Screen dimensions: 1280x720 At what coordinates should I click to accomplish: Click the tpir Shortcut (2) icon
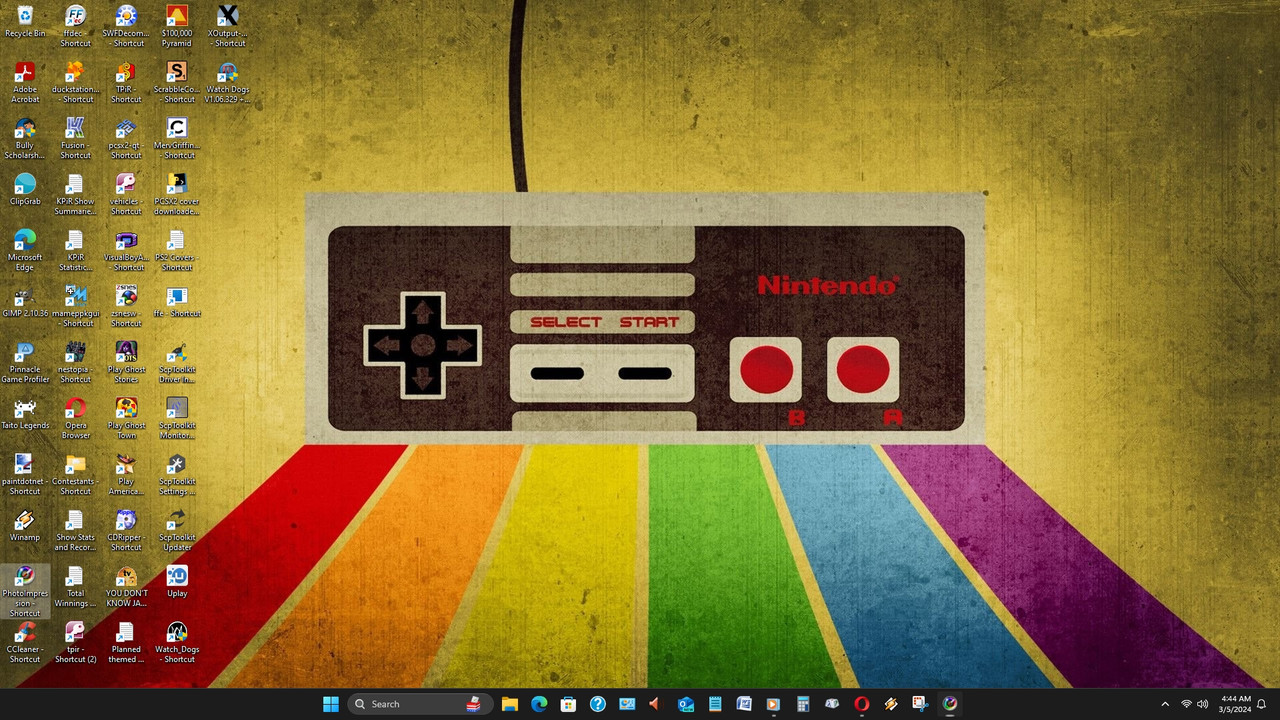coord(75,642)
